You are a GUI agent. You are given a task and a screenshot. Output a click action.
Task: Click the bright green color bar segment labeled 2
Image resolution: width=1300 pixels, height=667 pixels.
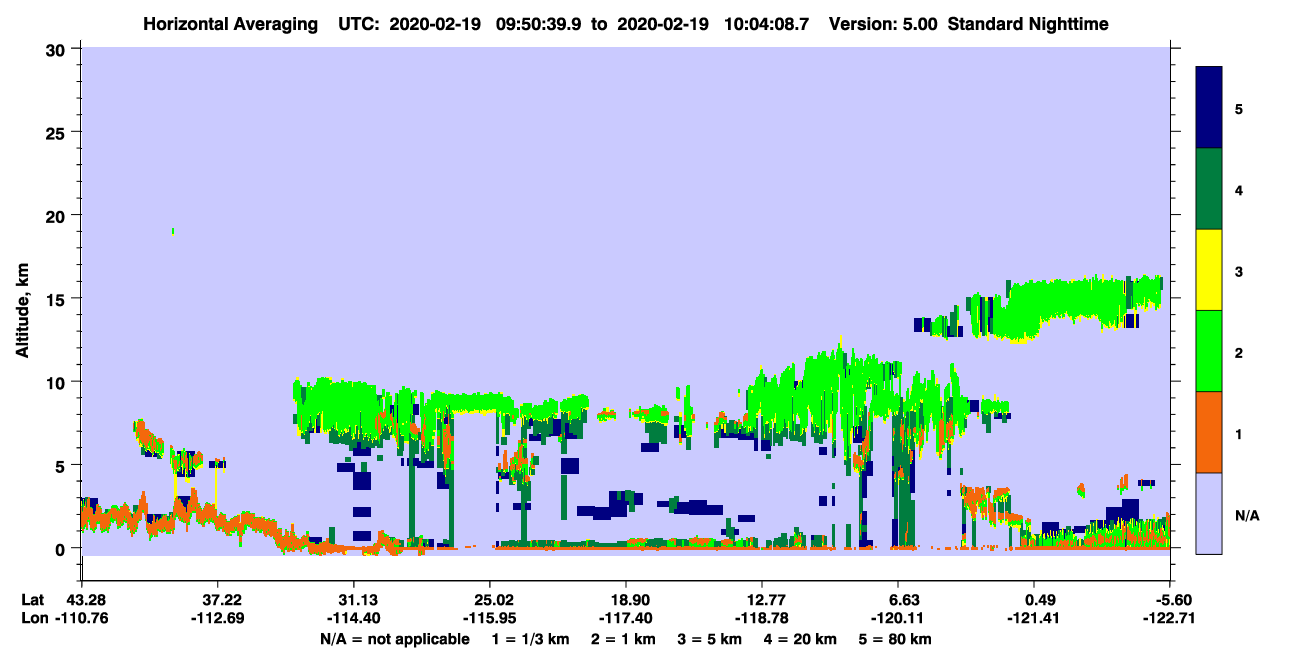point(1209,351)
